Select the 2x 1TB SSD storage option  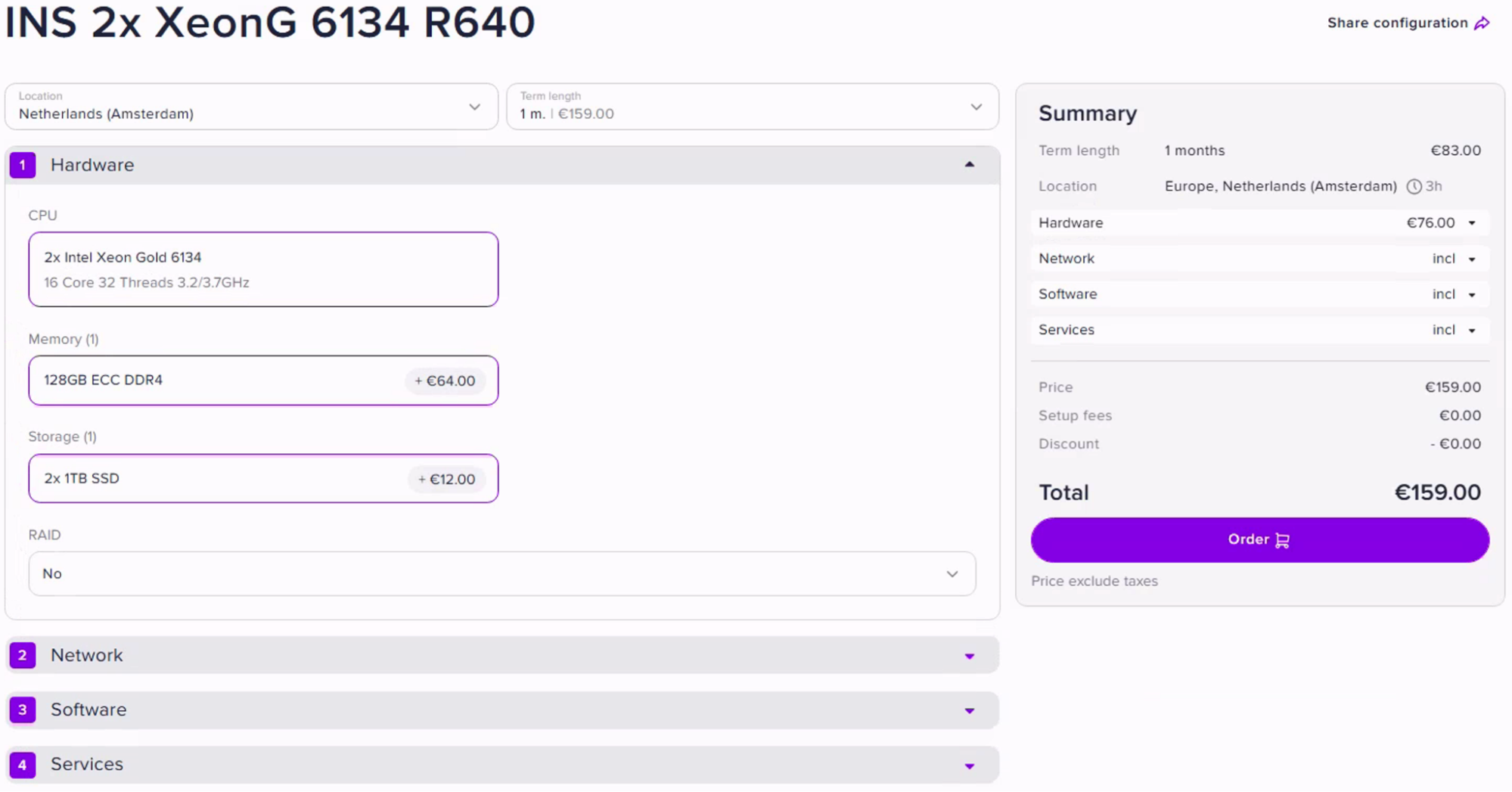(x=263, y=479)
